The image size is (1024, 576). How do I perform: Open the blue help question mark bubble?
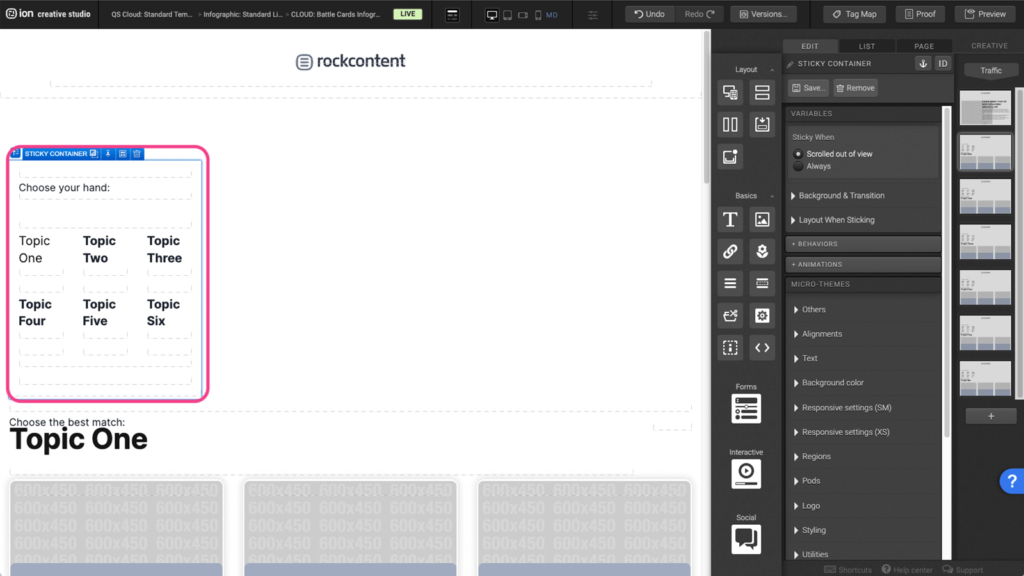[x=1012, y=481]
